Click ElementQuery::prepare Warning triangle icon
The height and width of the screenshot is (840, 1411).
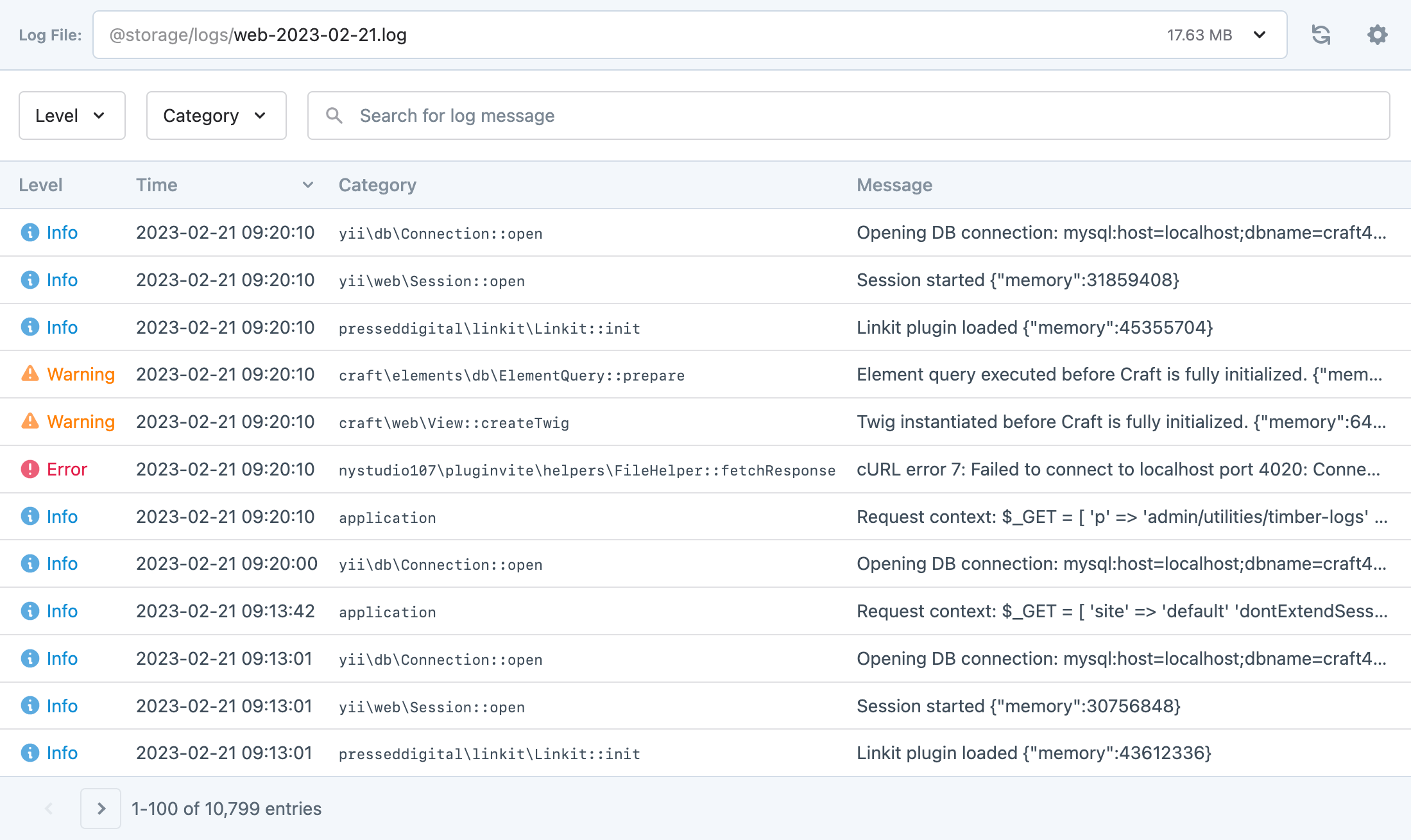pyautogui.click(x=30, y=373)
